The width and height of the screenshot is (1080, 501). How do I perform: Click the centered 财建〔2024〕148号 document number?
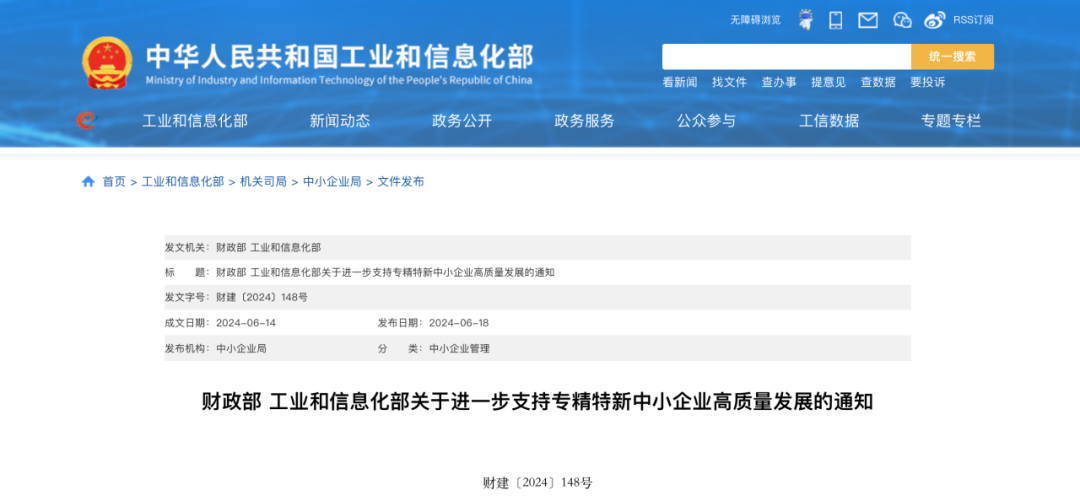point(537,482)
